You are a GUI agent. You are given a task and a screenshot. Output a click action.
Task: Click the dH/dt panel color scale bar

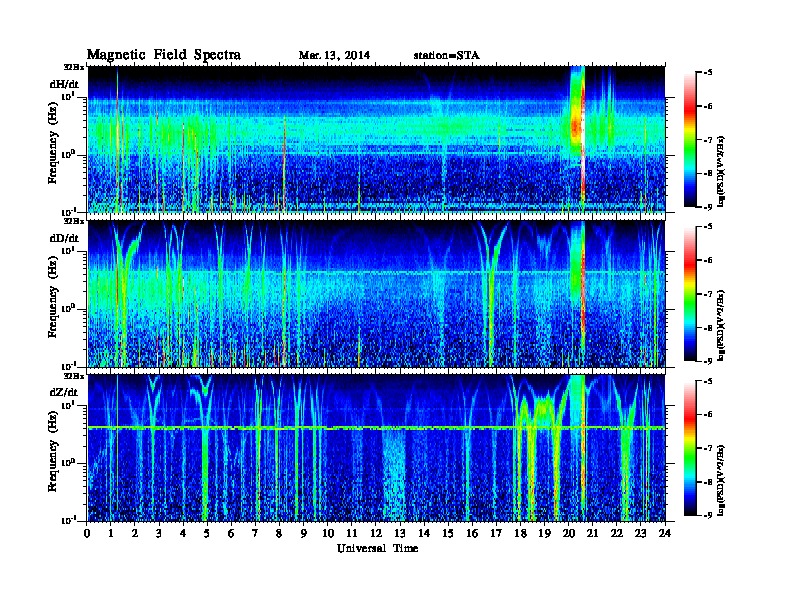(690, 139)
